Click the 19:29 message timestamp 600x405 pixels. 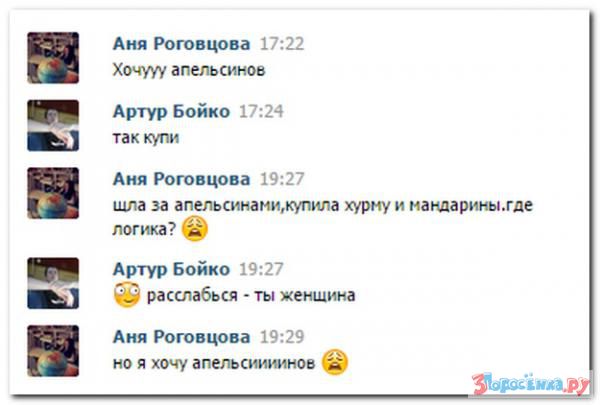(282, 337)
